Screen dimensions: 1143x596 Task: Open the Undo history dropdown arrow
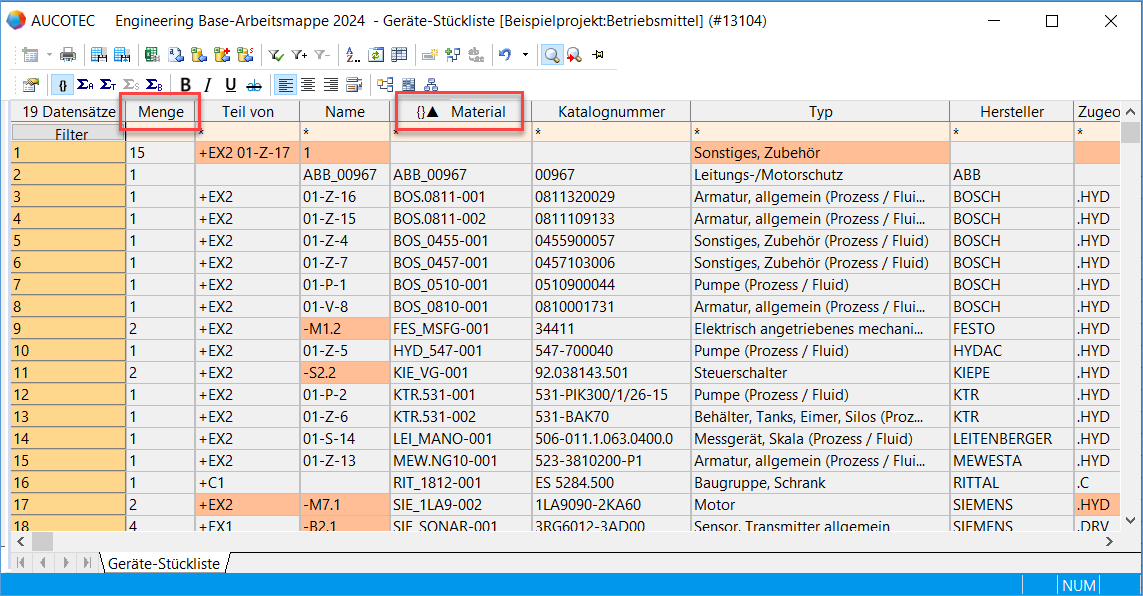tap(524, 55)
